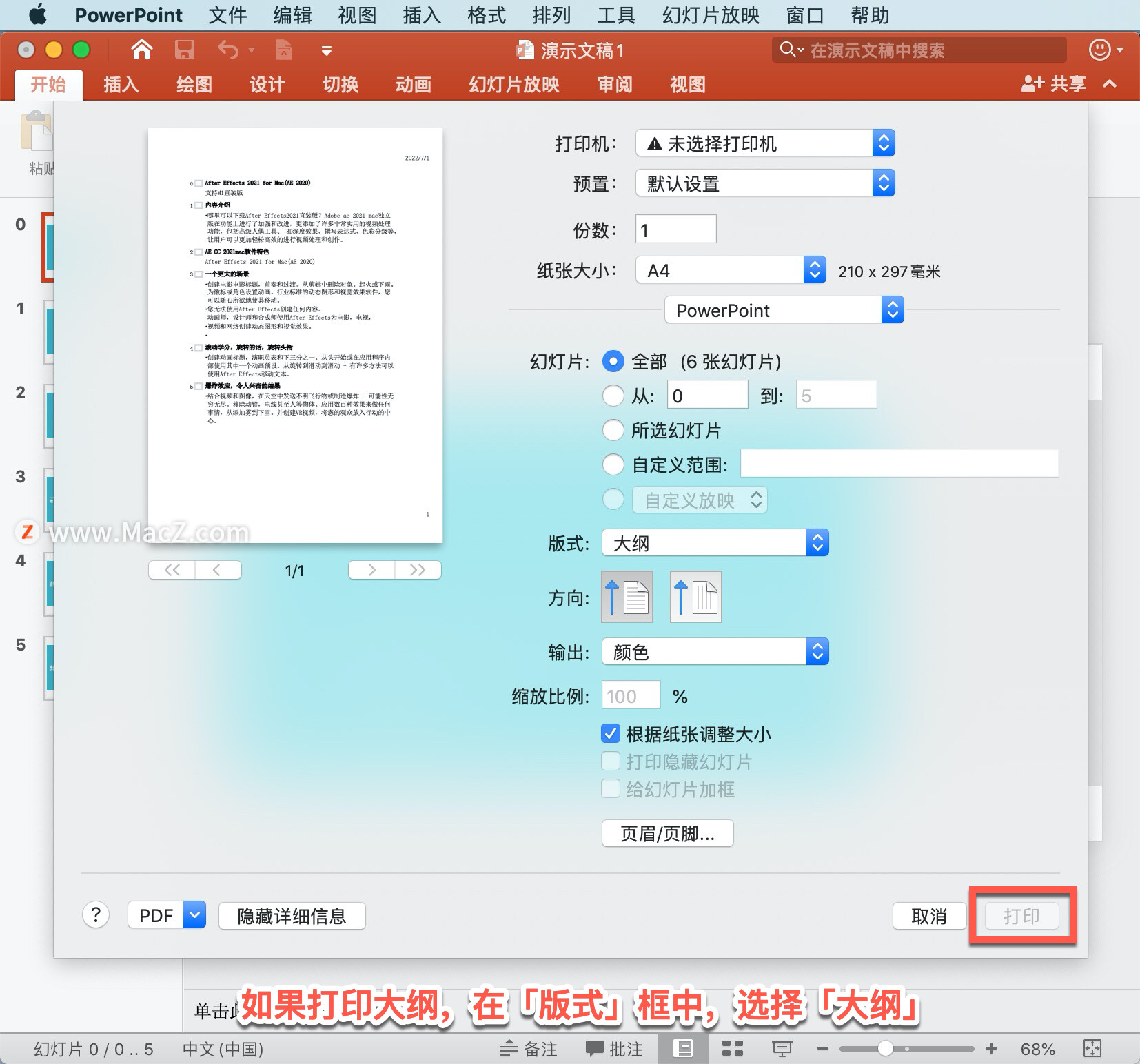Image resolution: width=1140 pixels, height=1064 pixels.
Task: Click the Print button
Action: click(1021, 916)
